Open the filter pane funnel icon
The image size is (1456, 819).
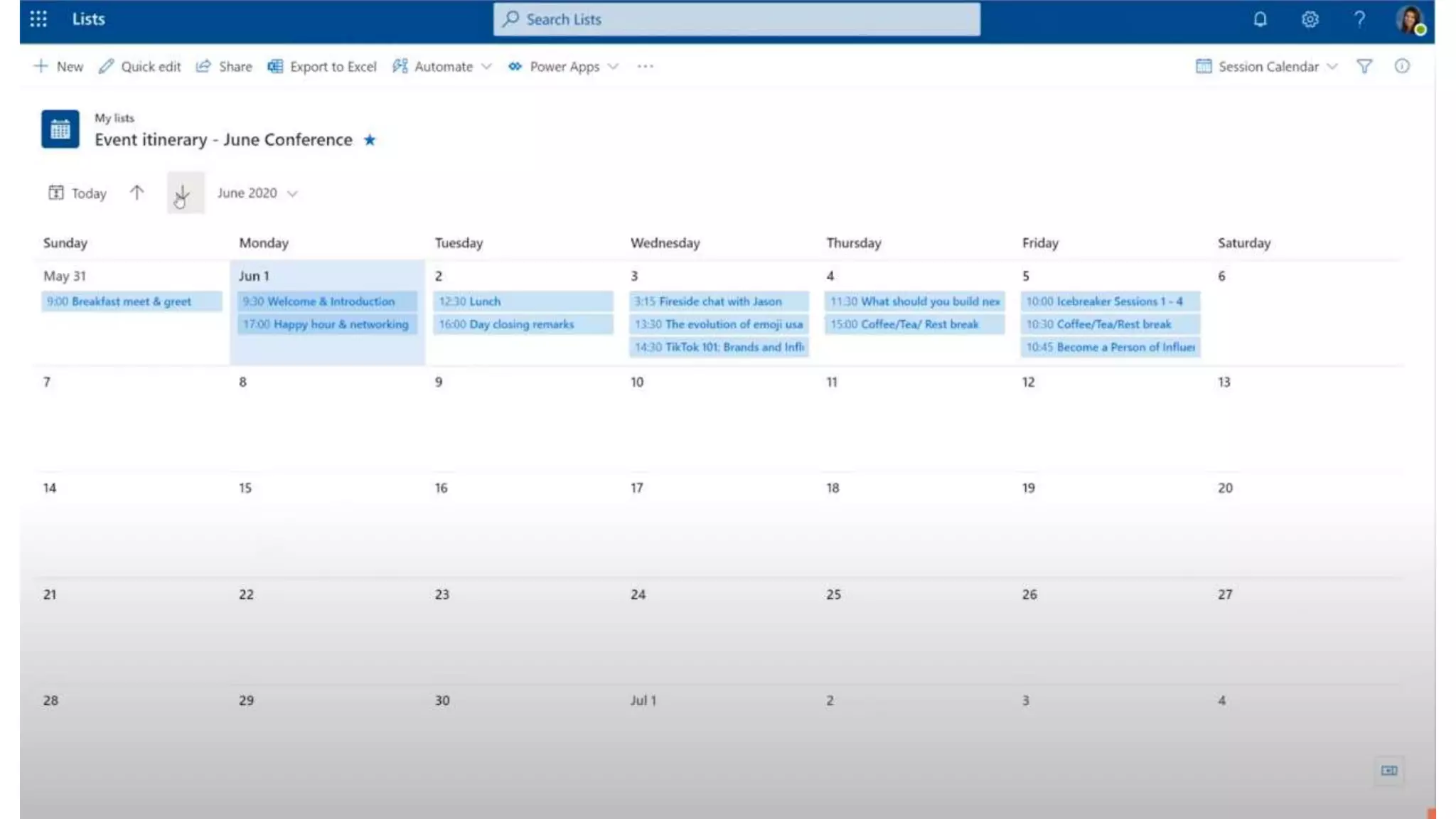tap(1364, 66)
